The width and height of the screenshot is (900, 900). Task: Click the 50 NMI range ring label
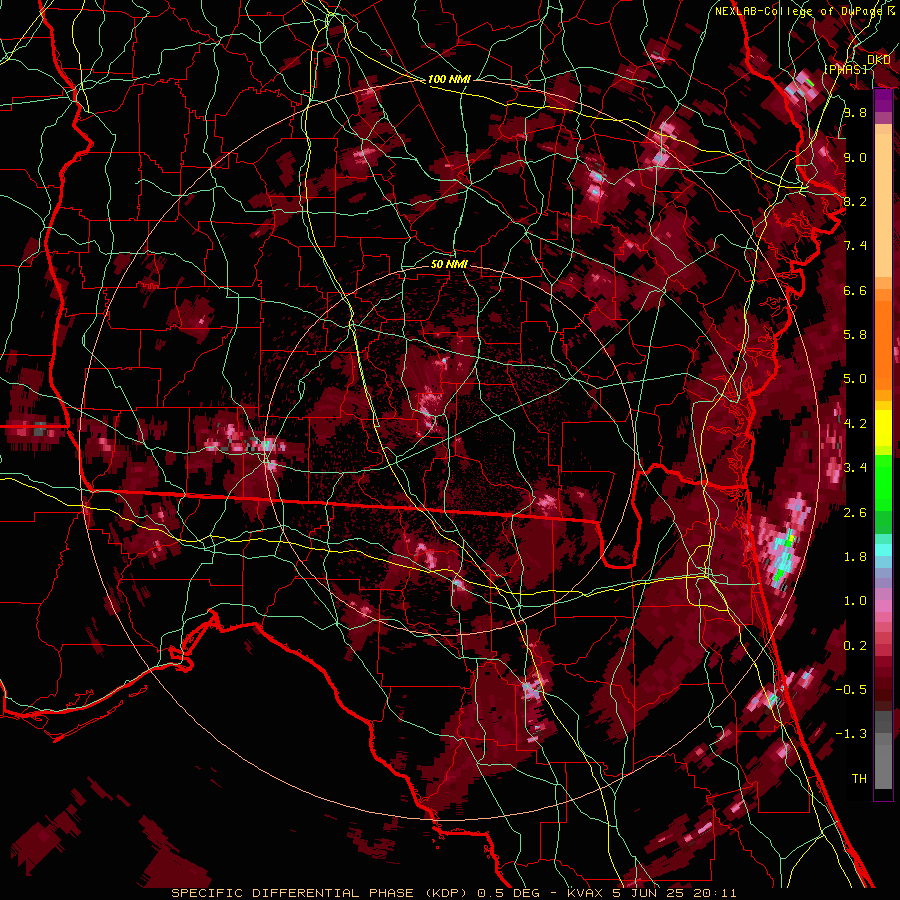tap(449, 264)
